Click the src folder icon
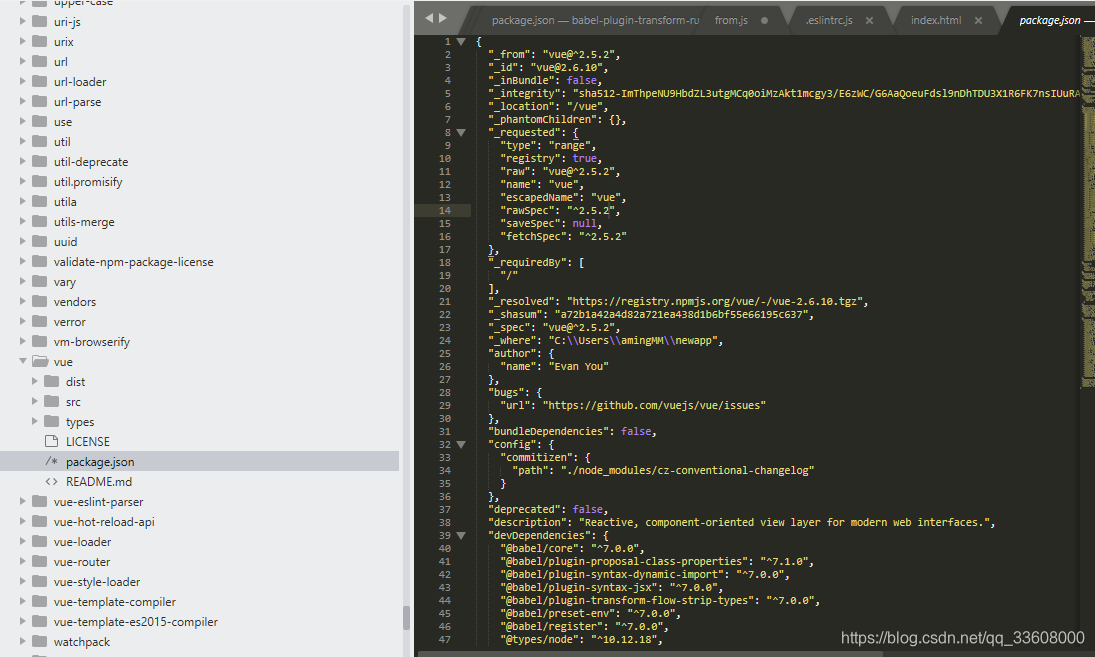 pyautogui.click(x=52, y=401)
